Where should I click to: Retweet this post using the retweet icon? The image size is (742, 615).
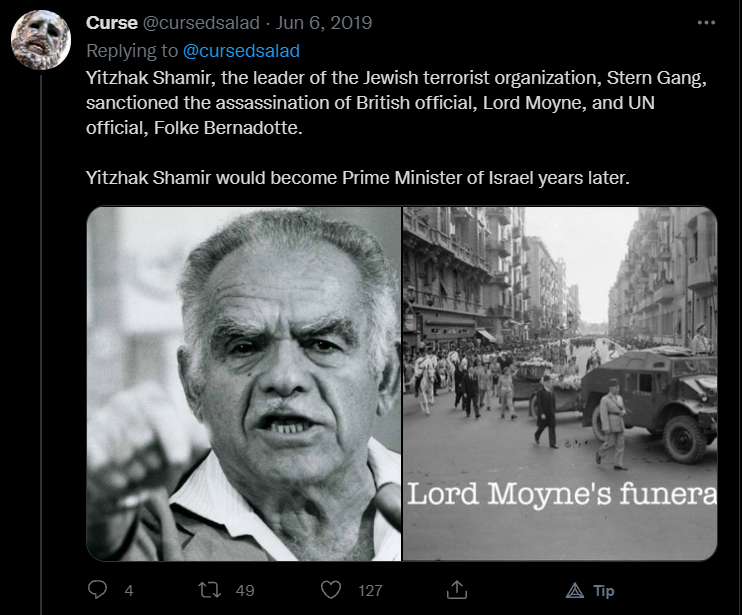click(209, 590)
